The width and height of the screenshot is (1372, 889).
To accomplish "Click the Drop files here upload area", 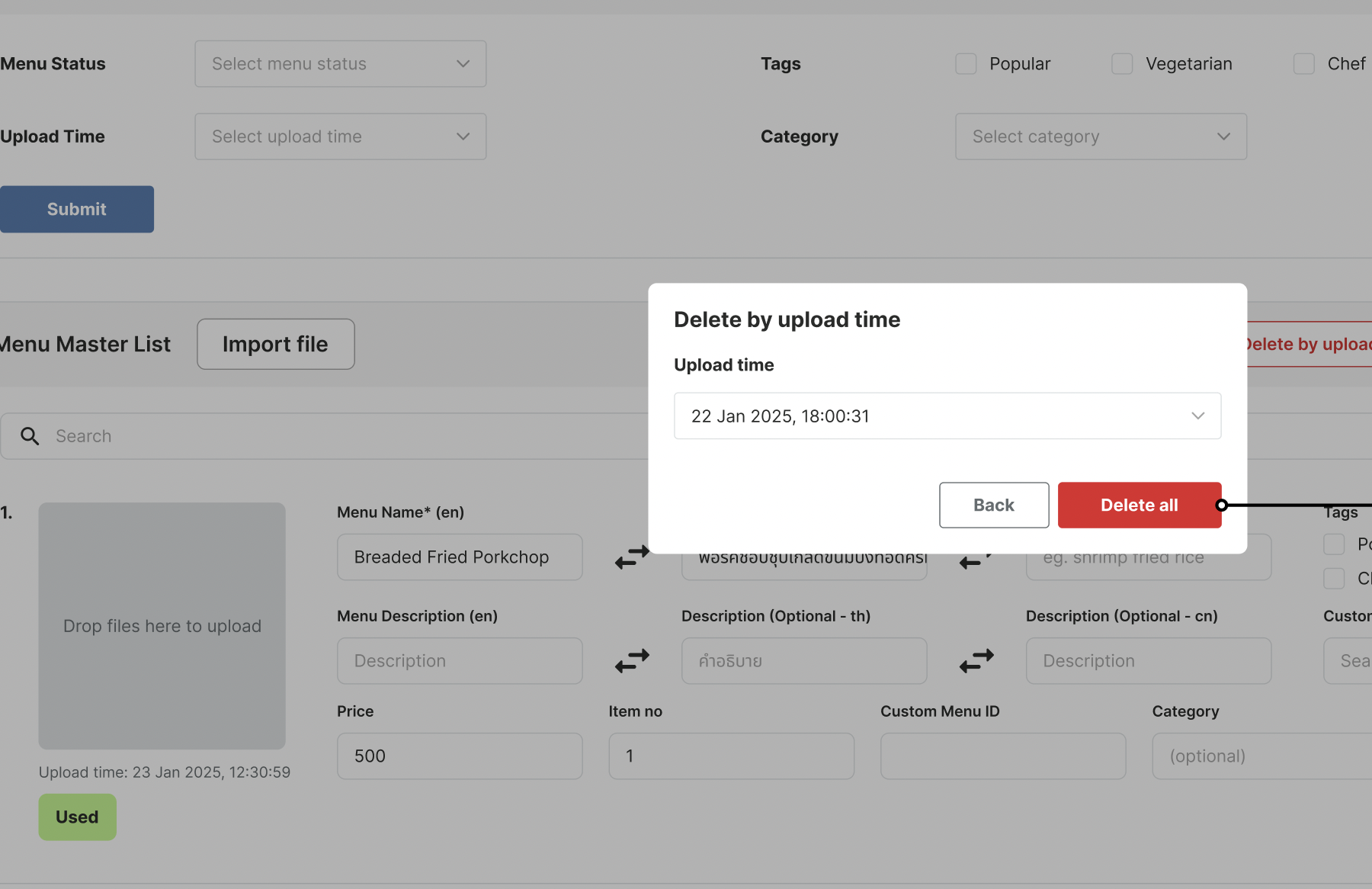I will 162,625.
